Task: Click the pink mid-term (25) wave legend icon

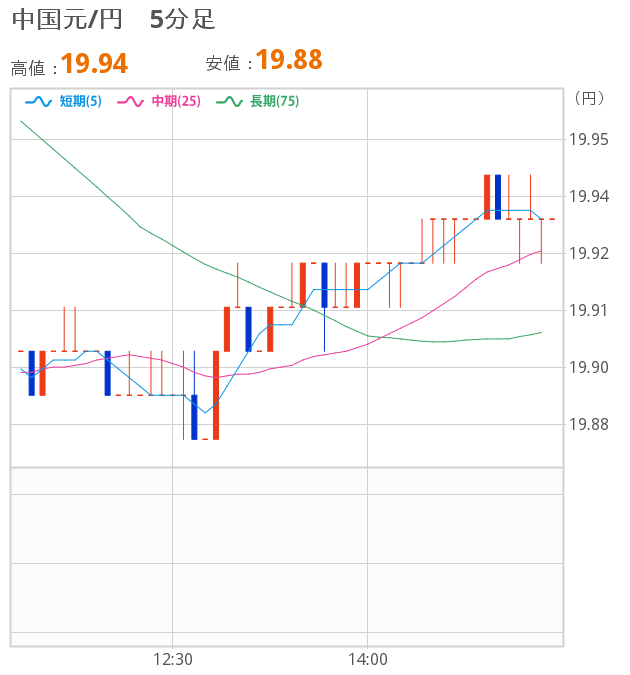Action: pos(130,102)
